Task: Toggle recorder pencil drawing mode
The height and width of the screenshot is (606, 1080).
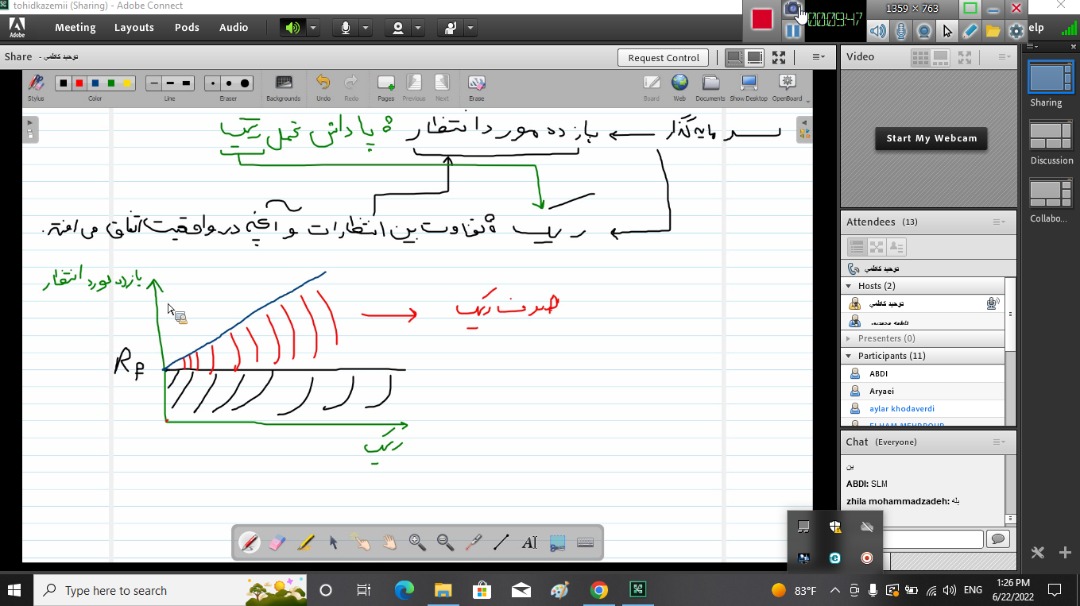Action: [x=970, y=31]
